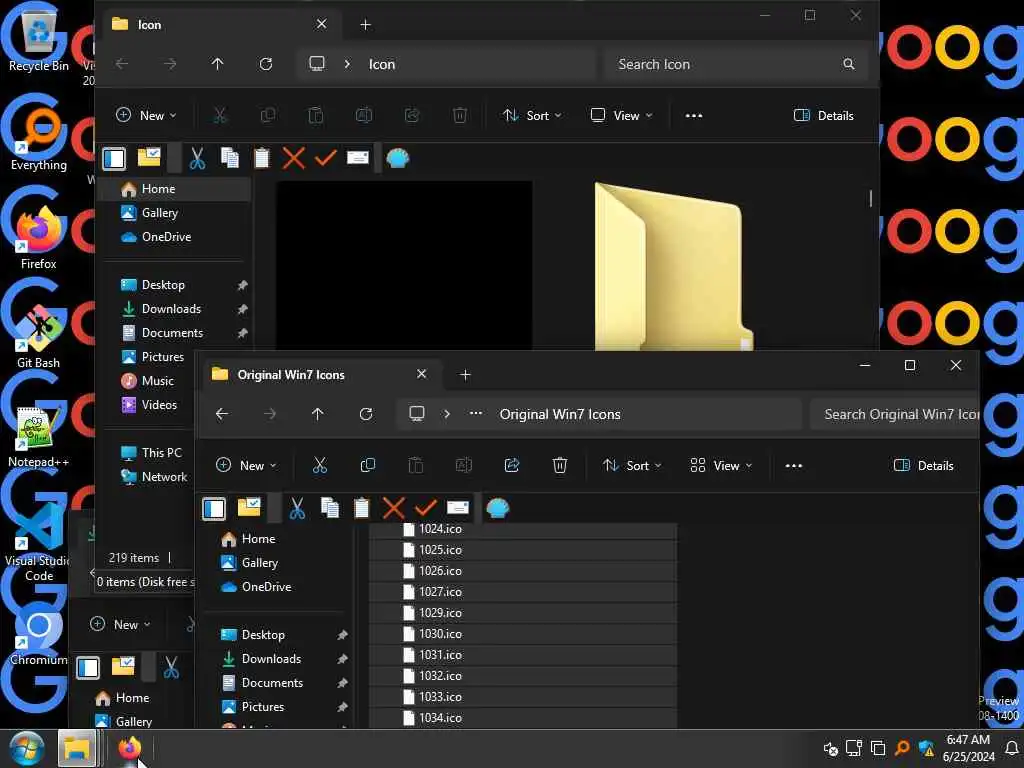1024x768 pixels.
Task: Click Search Original Win7 Icons field
Action: coord(895,414)
